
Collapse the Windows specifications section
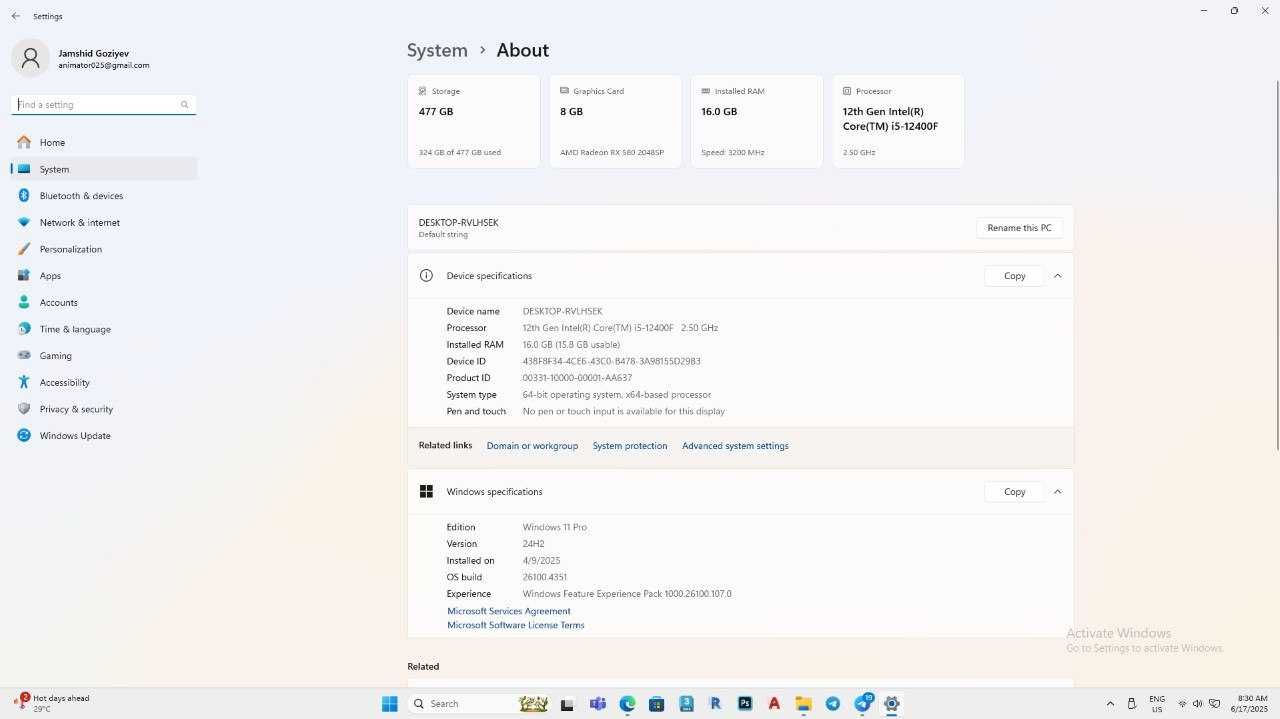pyautogui.click(x=1057, y=492)
